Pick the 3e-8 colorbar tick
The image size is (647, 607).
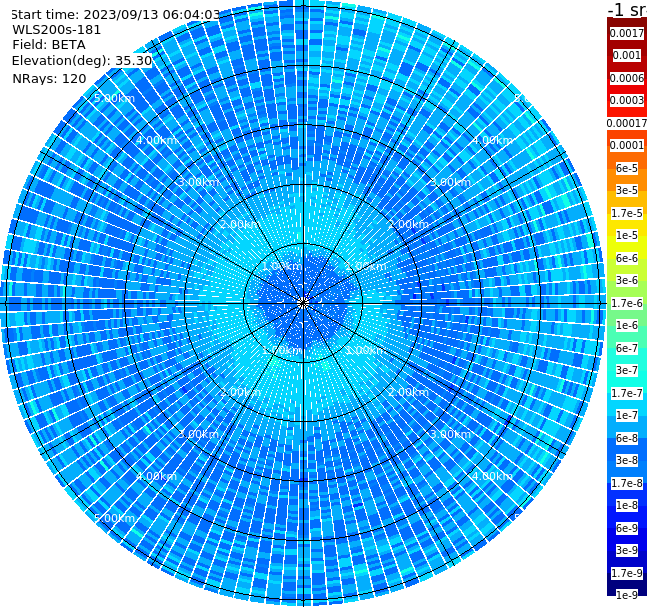click(627, 460)
